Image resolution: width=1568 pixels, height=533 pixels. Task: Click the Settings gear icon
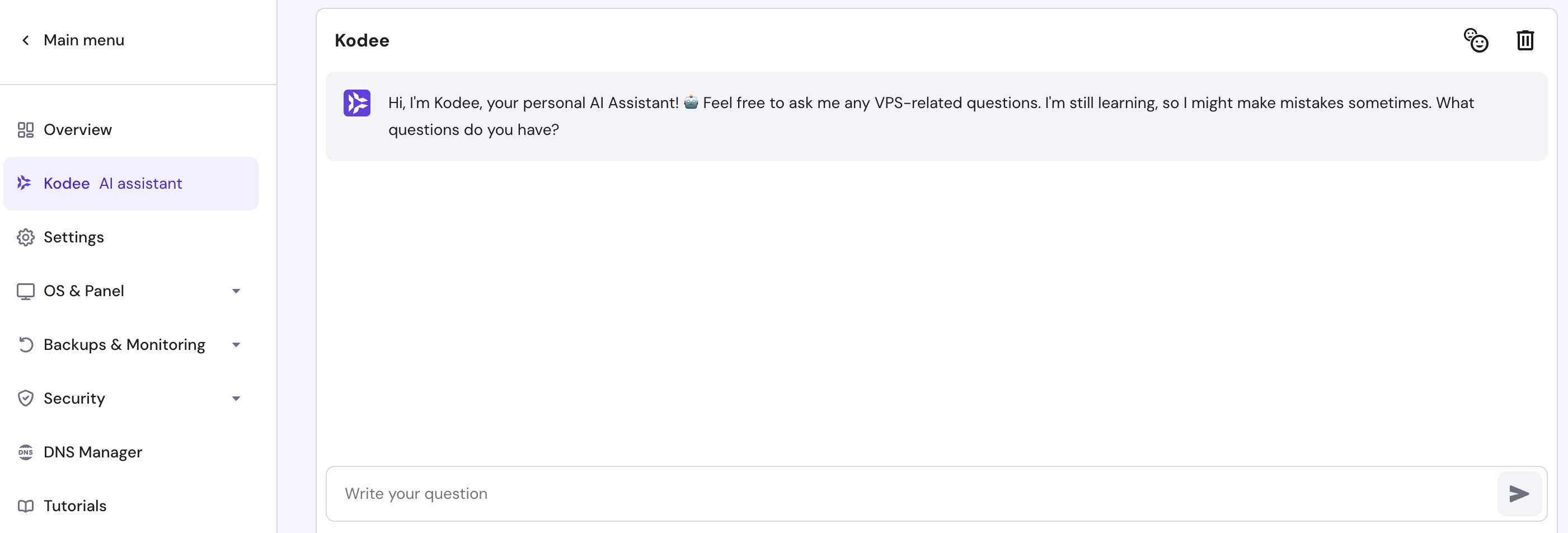coord(26,237)
